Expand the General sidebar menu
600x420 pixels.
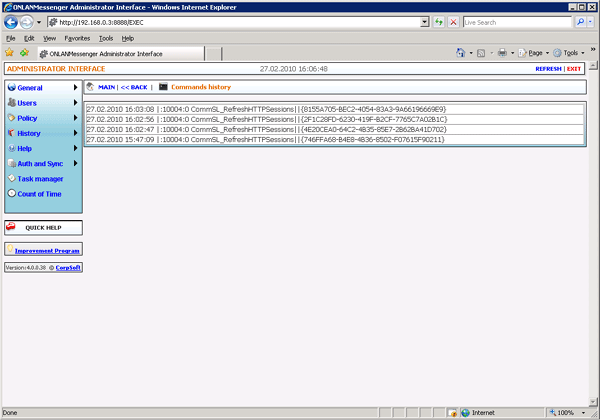(x=40, y=88)
